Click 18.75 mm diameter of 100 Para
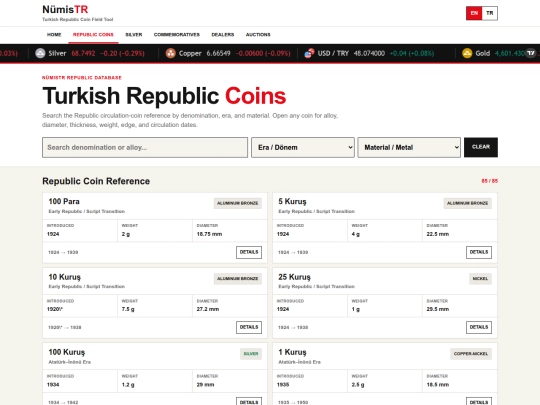 coord(209,234)
